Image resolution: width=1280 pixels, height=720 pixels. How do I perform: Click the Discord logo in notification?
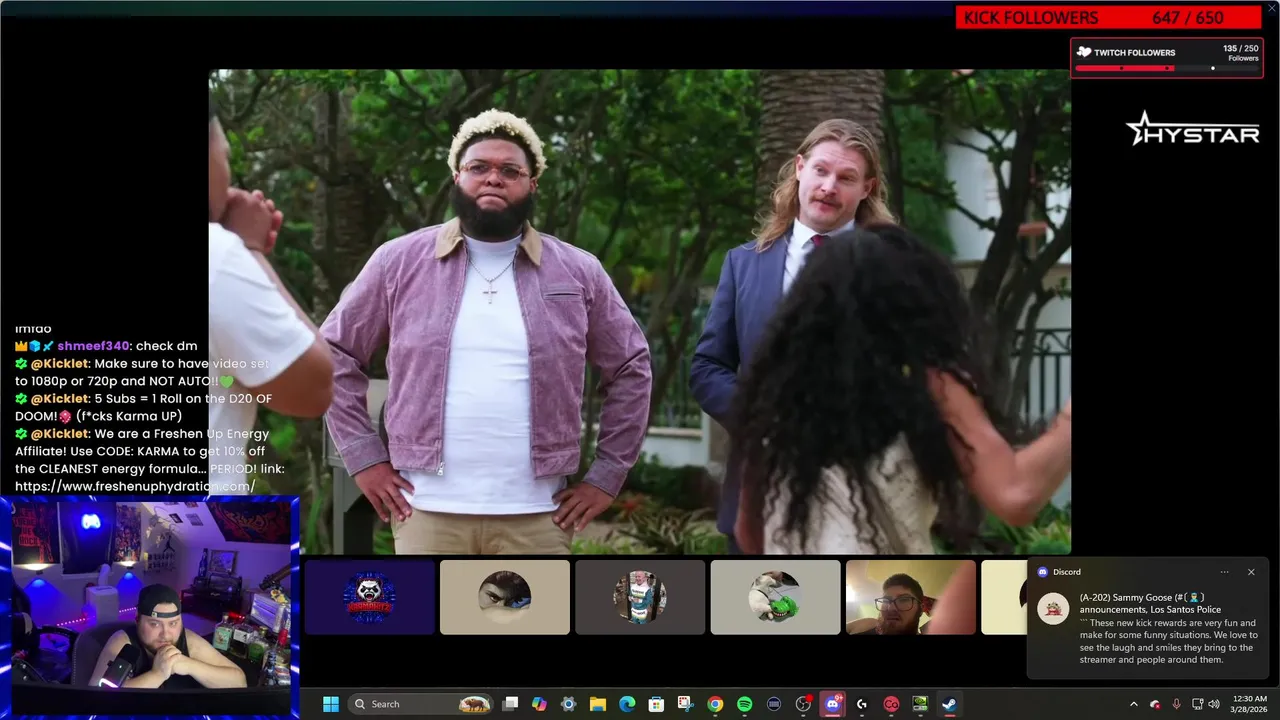(x=1042, y=572)
